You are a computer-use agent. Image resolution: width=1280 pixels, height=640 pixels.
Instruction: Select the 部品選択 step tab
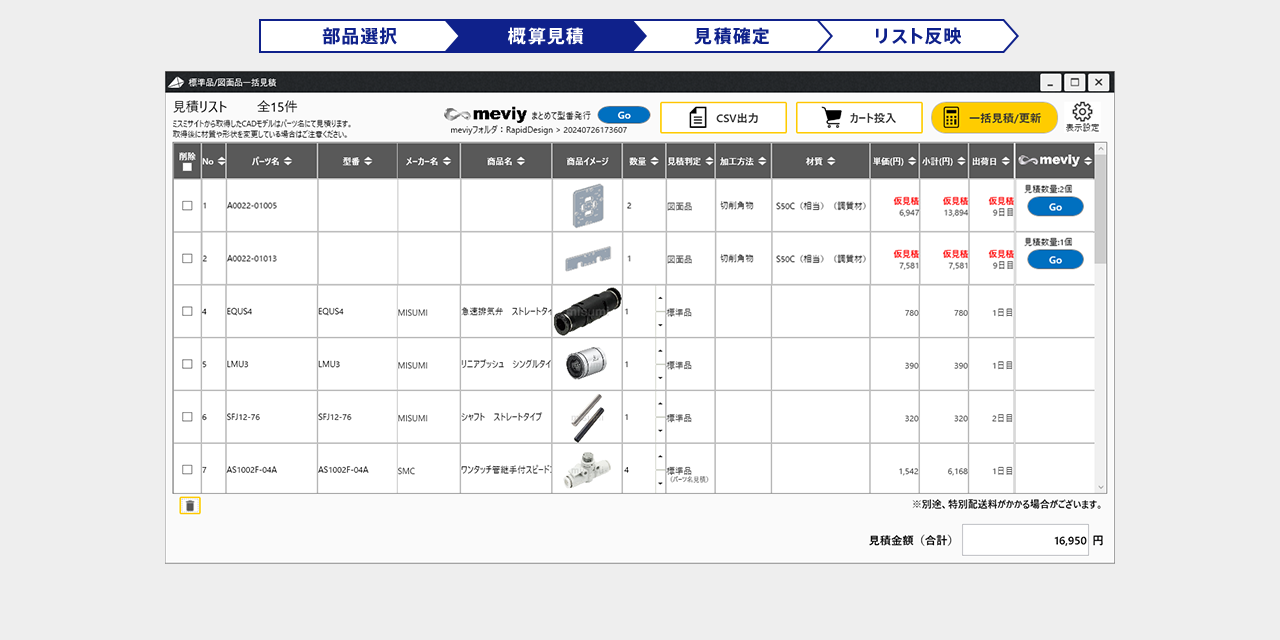click(x=359, y=36)
